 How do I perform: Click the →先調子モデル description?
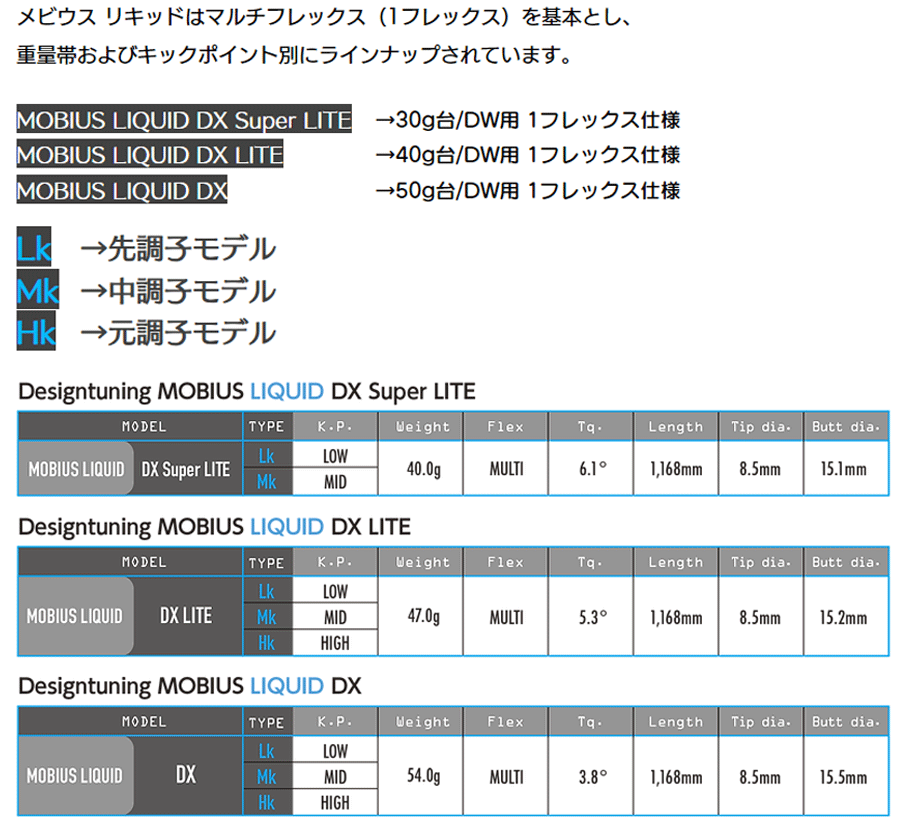tap(178, 248)
